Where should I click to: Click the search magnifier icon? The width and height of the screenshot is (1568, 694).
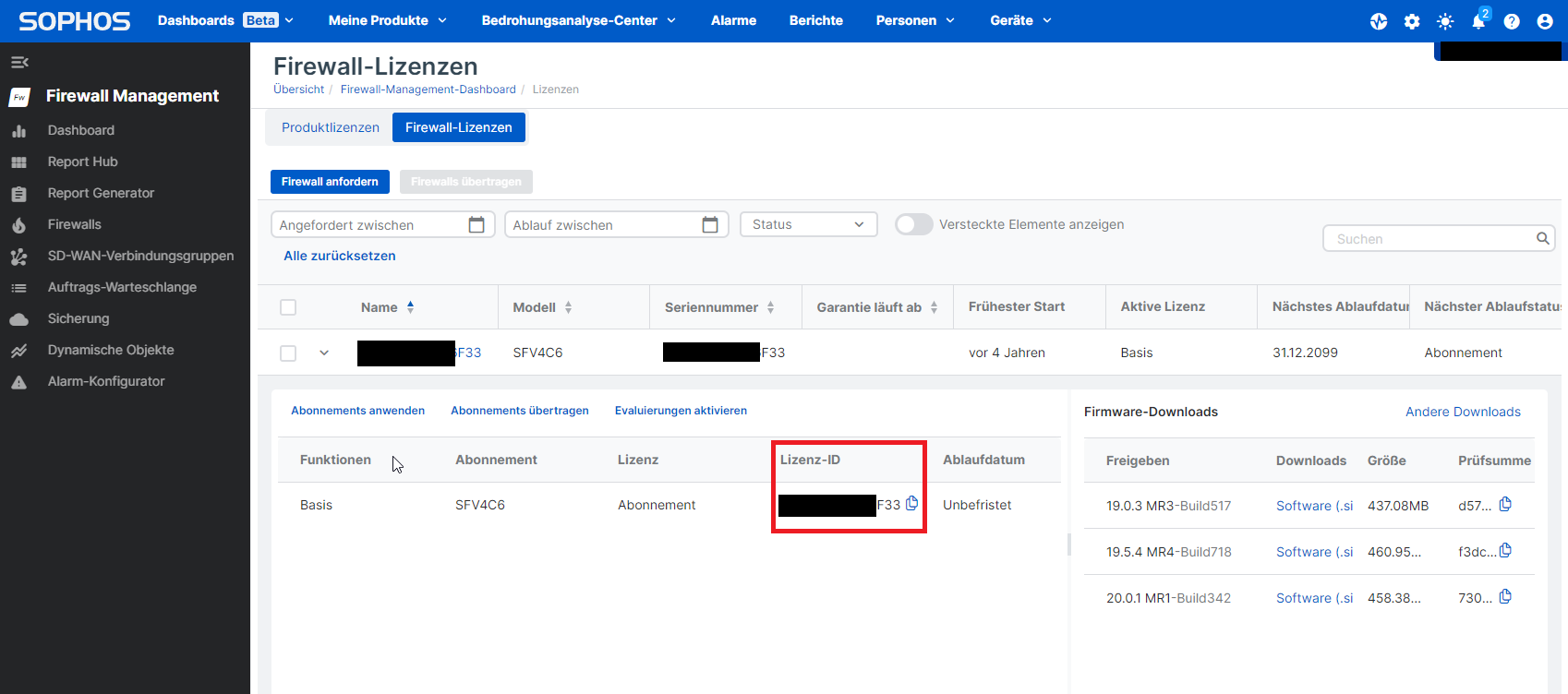click(x=1542, y=238)
